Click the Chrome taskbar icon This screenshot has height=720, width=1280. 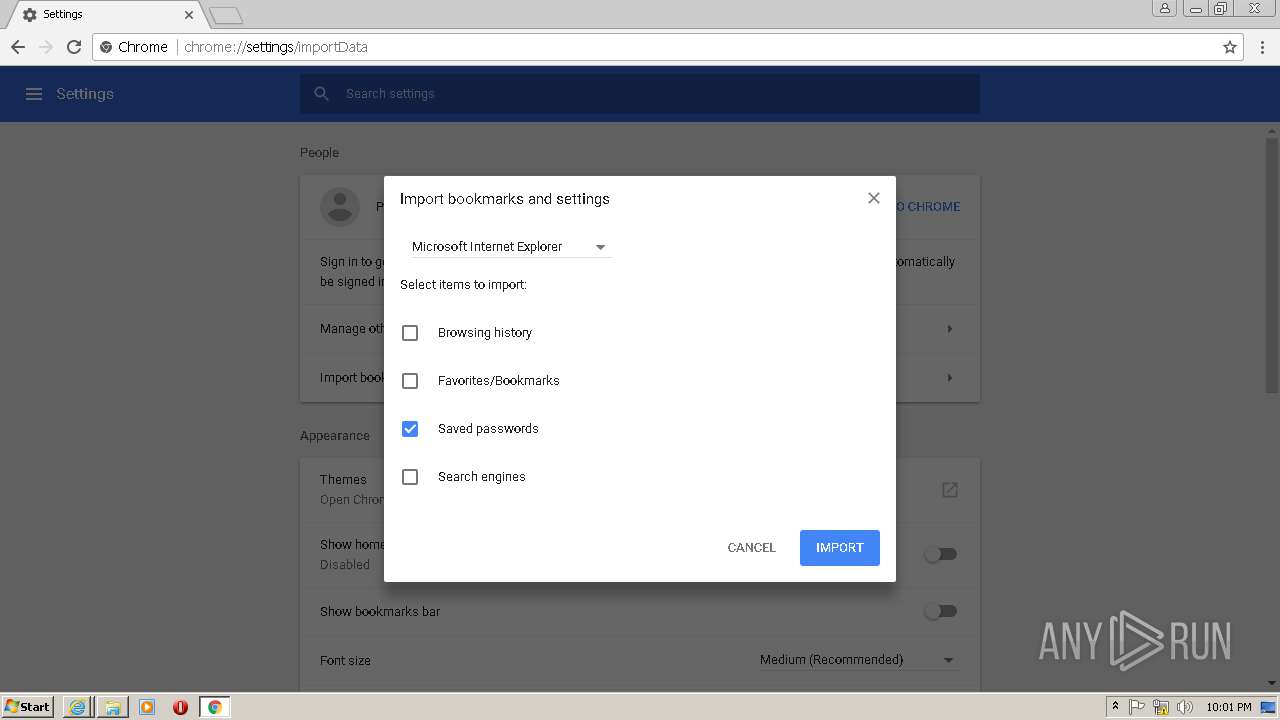(214, 707)
